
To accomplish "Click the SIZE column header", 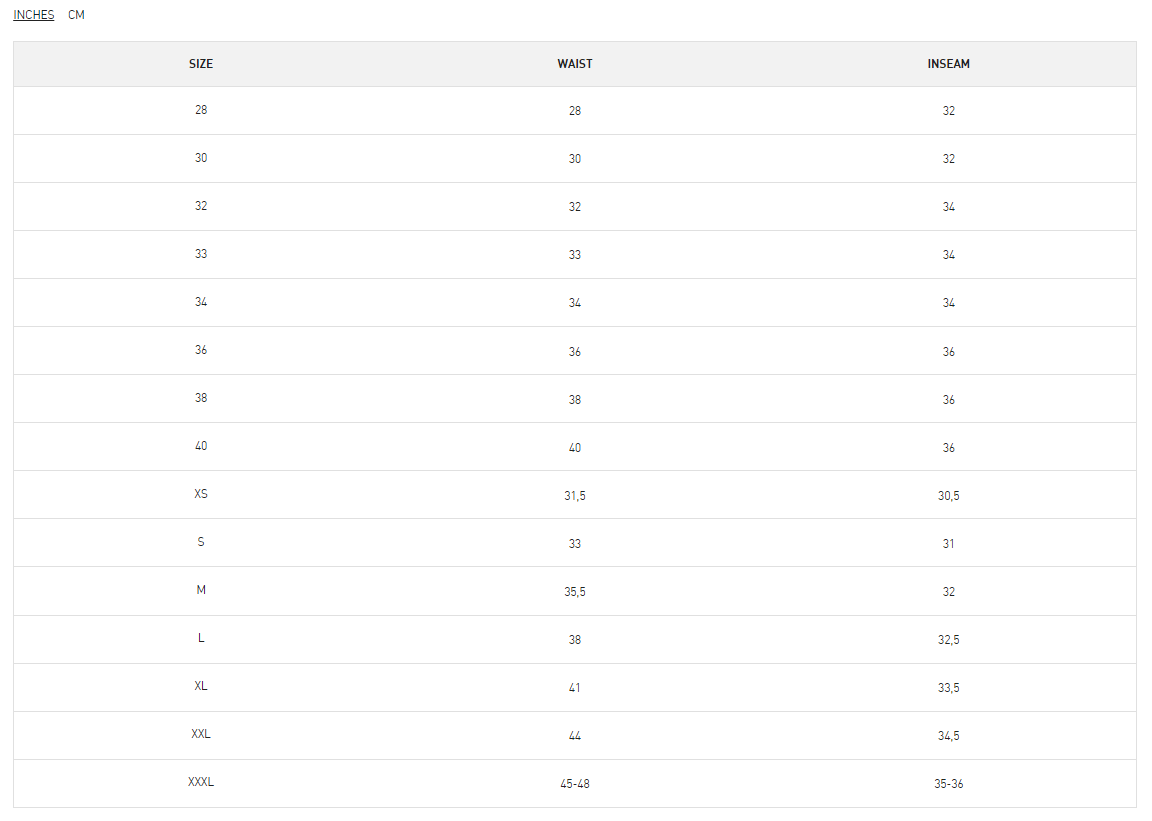I will pyautogui.click(x=201, y=64).
